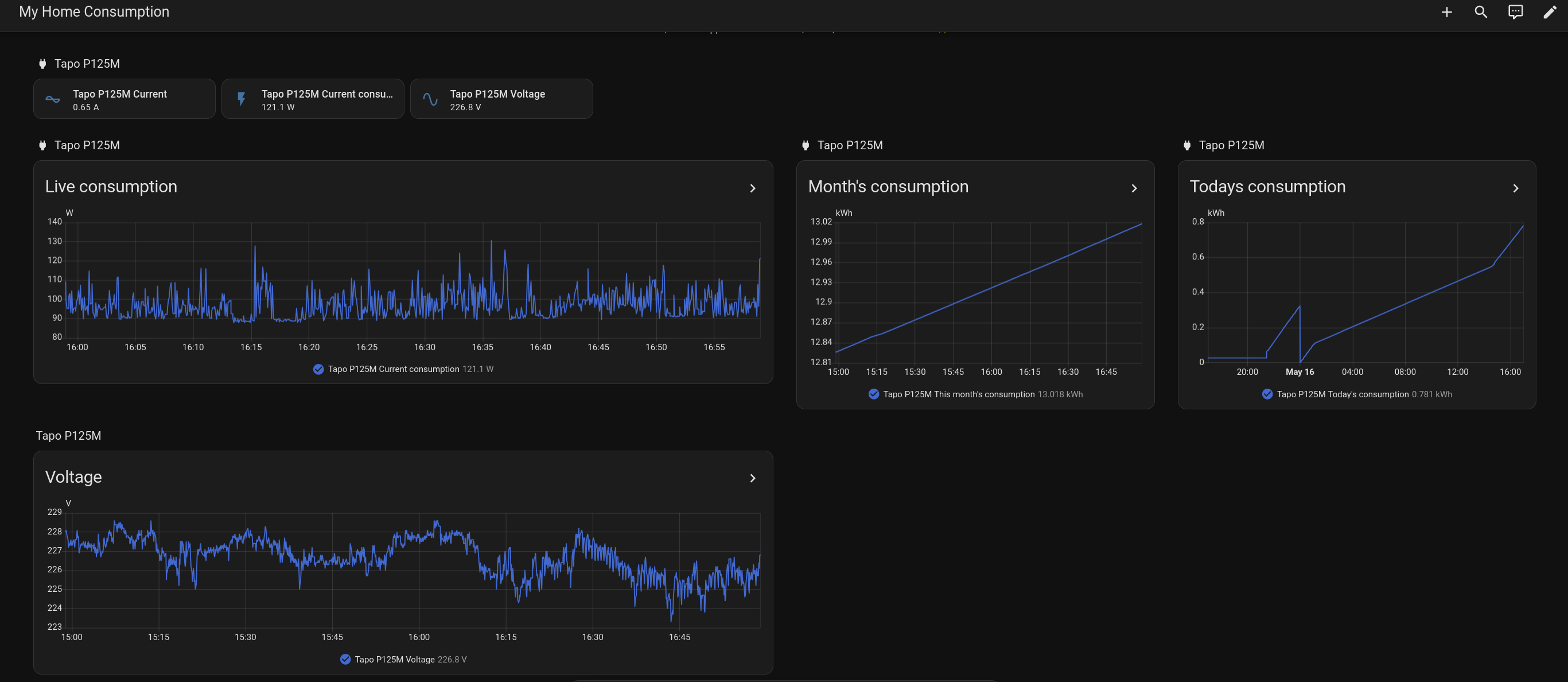The image size is (1568, 682).
Task: Click the Month's consumption line chart
Action: 989,292
